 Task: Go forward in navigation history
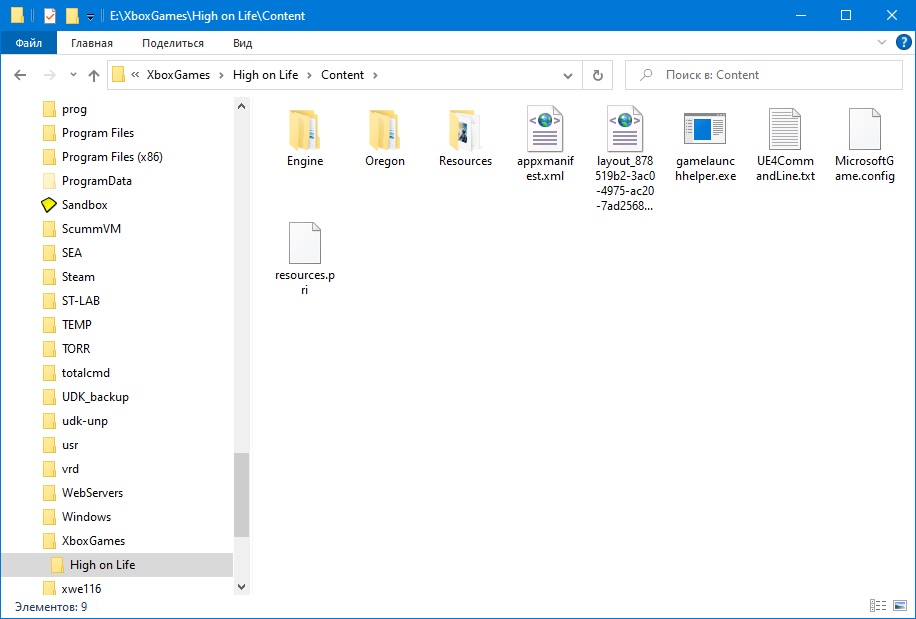tap(50, 75)
